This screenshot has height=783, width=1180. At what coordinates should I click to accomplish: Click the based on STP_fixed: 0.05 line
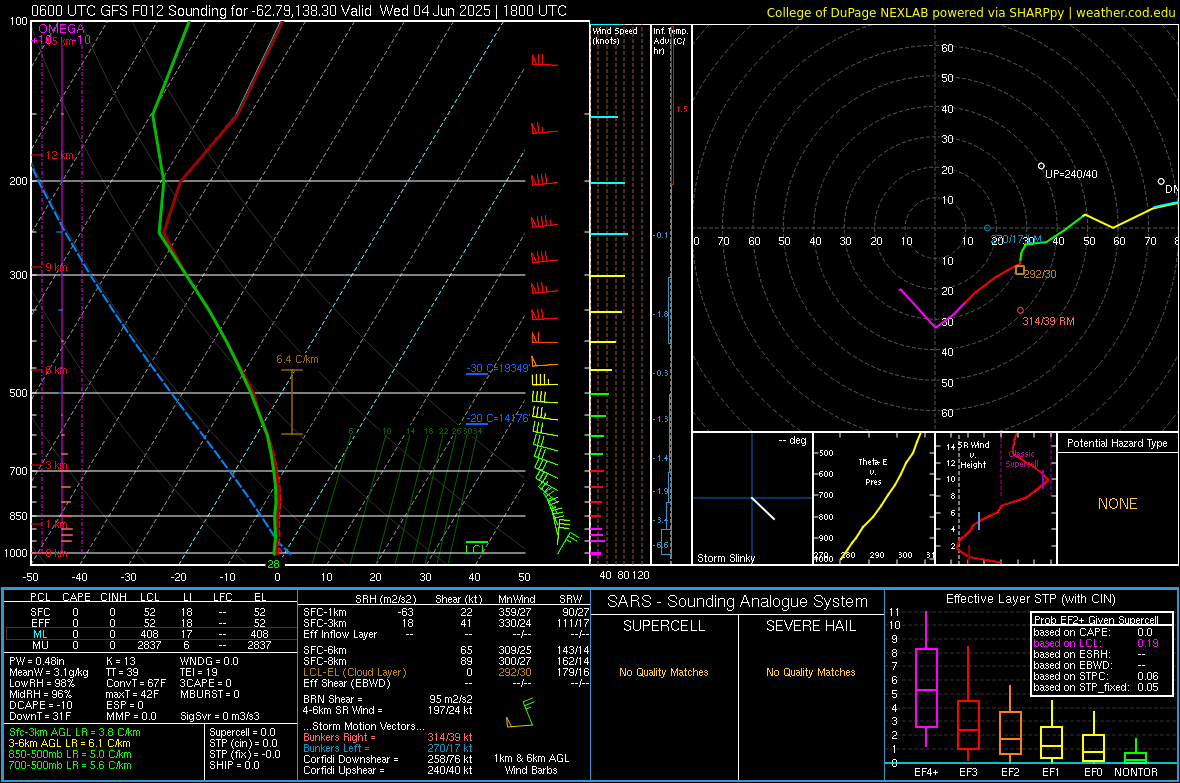tap(1096, 687)
